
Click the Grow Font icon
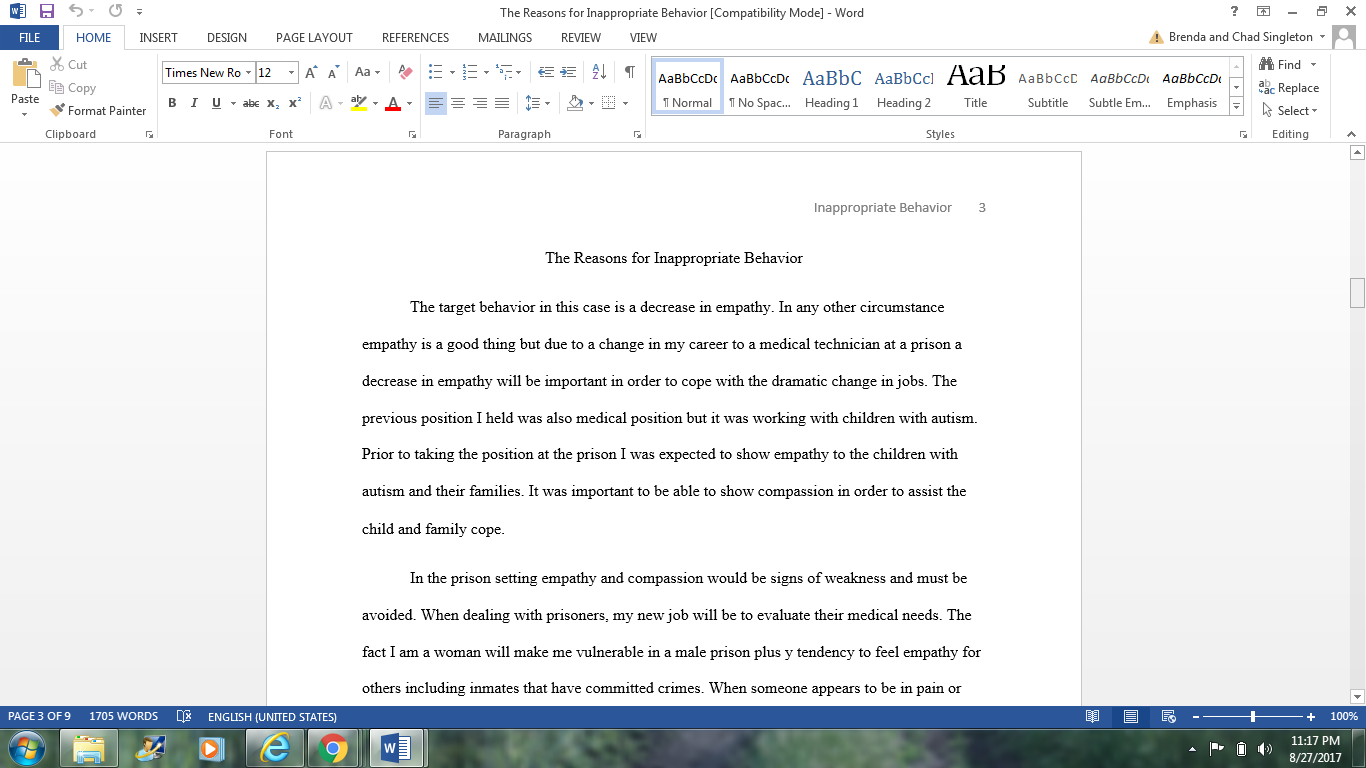pyautogui.click(x=311, y=72)
